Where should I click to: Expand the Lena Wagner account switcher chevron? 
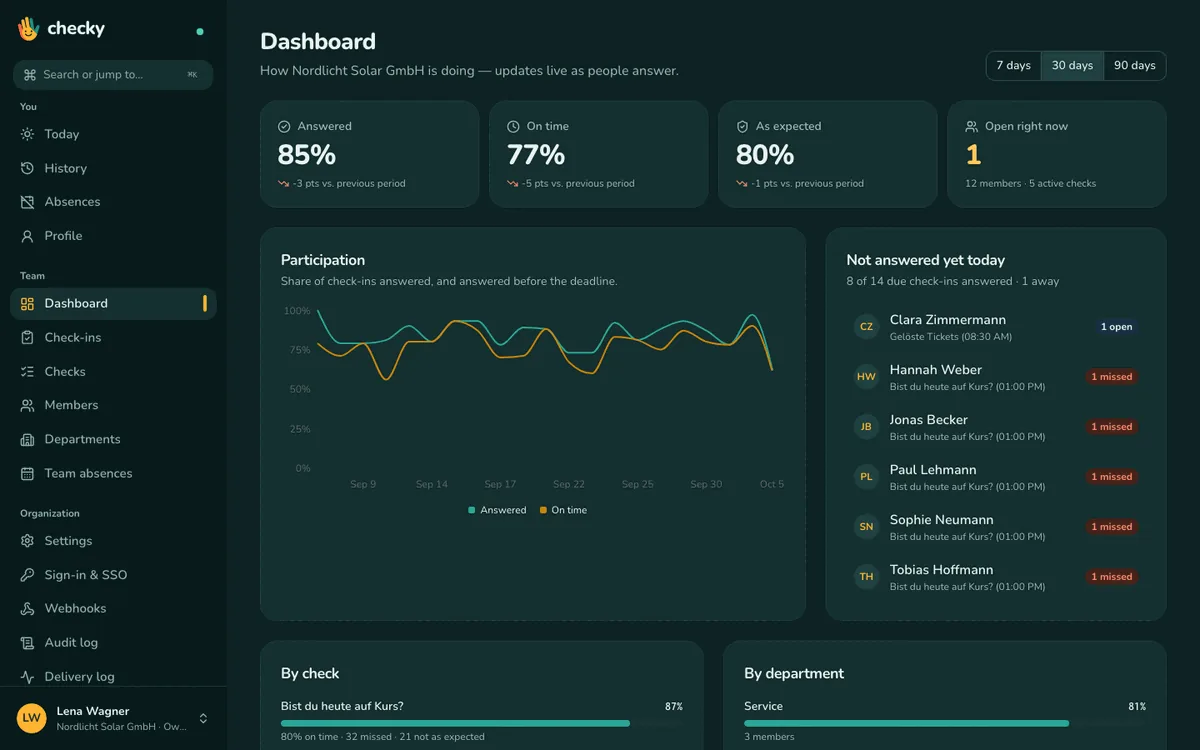(203, 718)
